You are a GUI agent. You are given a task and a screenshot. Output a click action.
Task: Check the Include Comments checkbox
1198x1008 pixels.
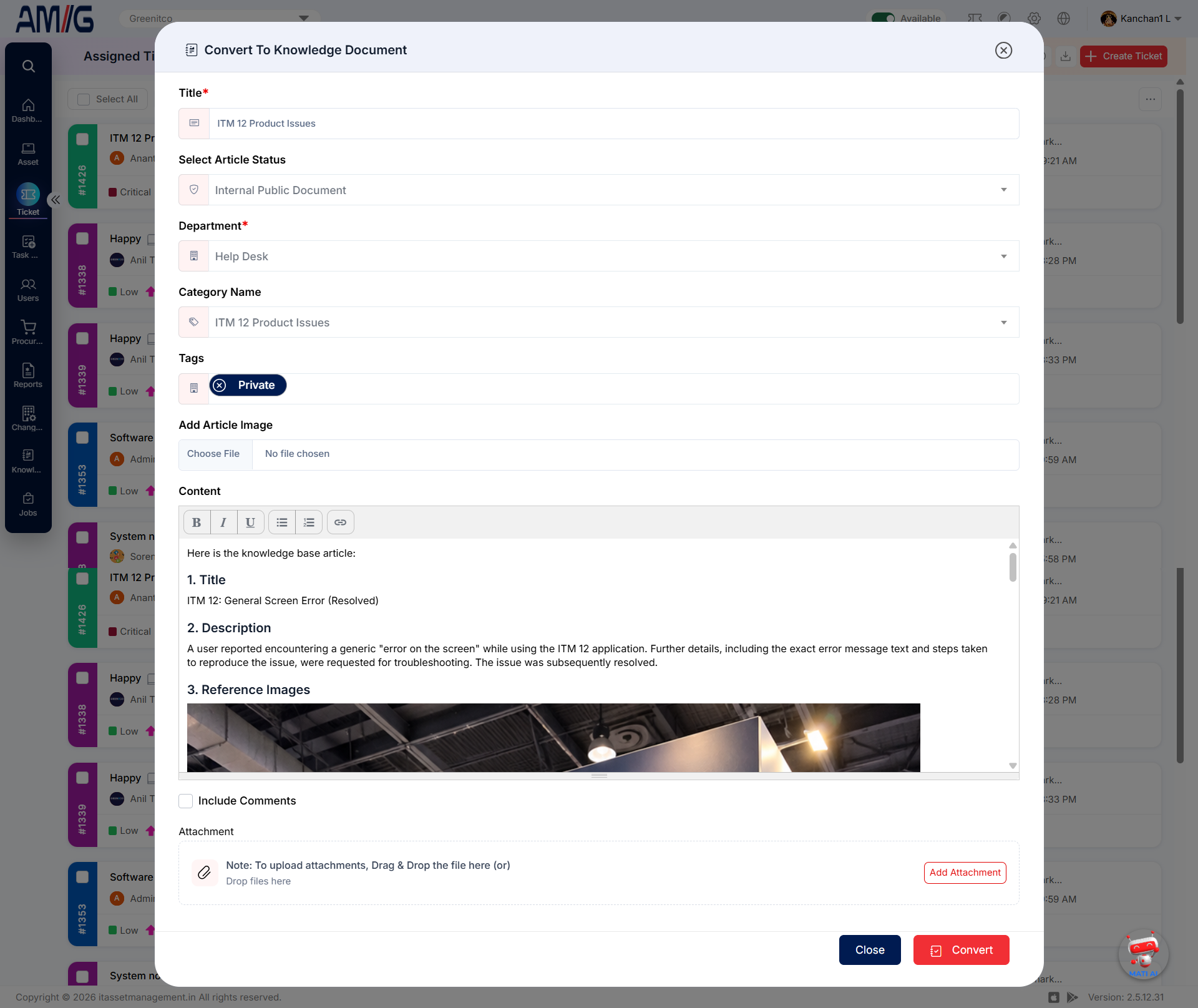click(x=185, y=801)
